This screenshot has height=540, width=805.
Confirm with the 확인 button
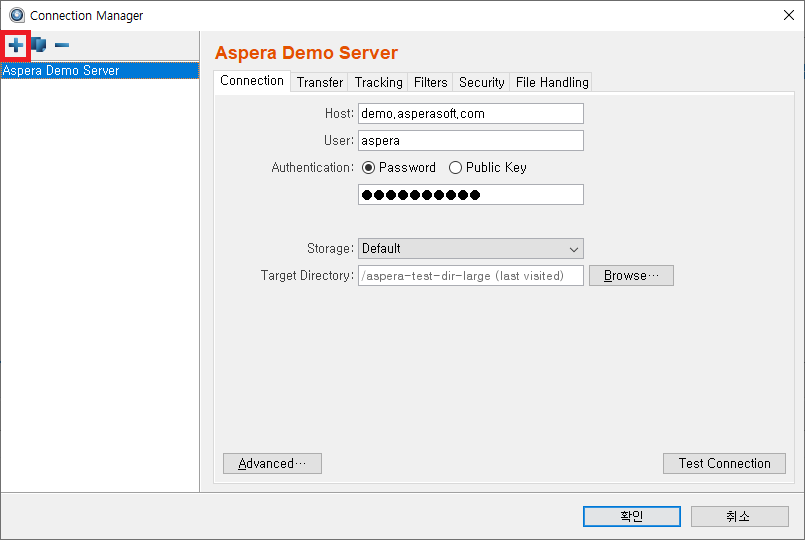pos(631,516)
